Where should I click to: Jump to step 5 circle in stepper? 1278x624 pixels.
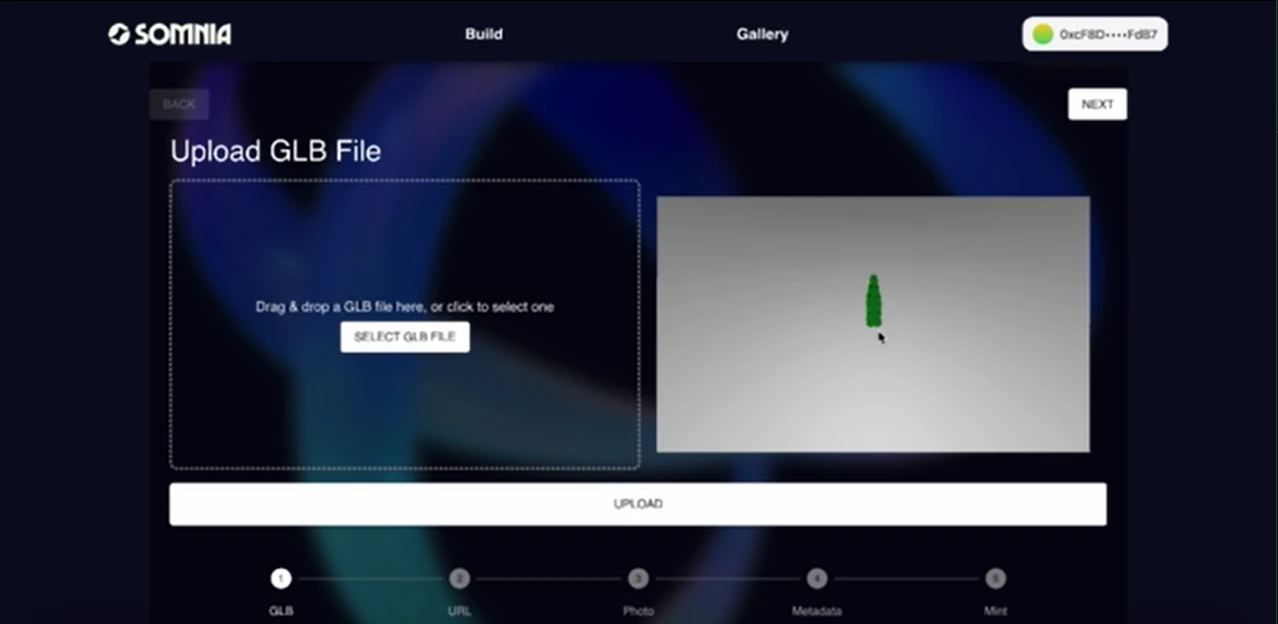pyautogui.click(x=995, y=578)
